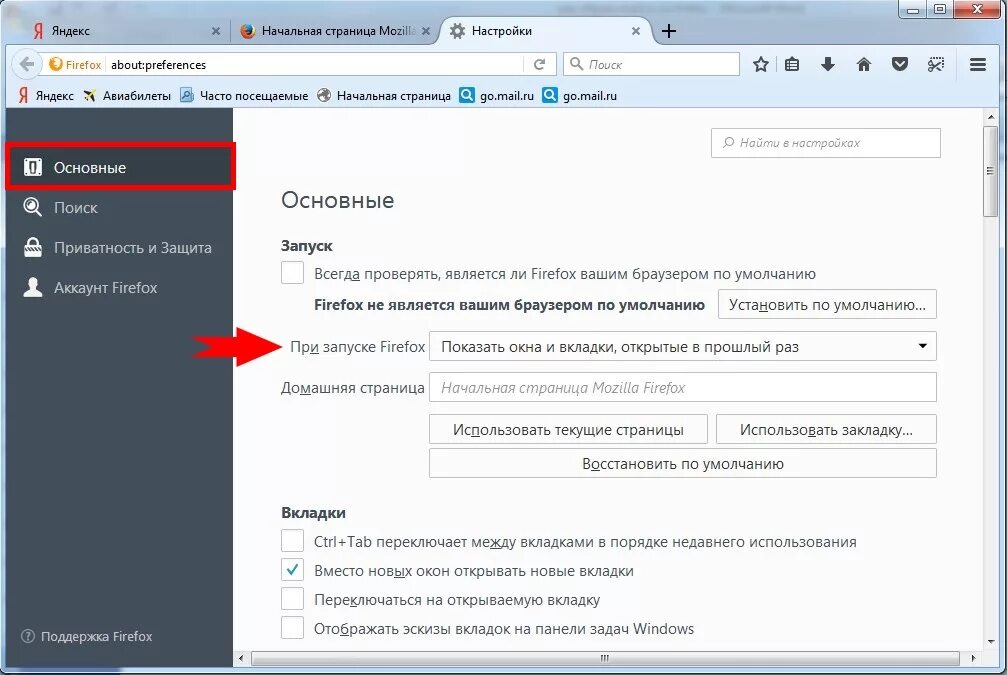Minimize the Firefox window
Screen dimensions: 1007x675
pos(913,9)
